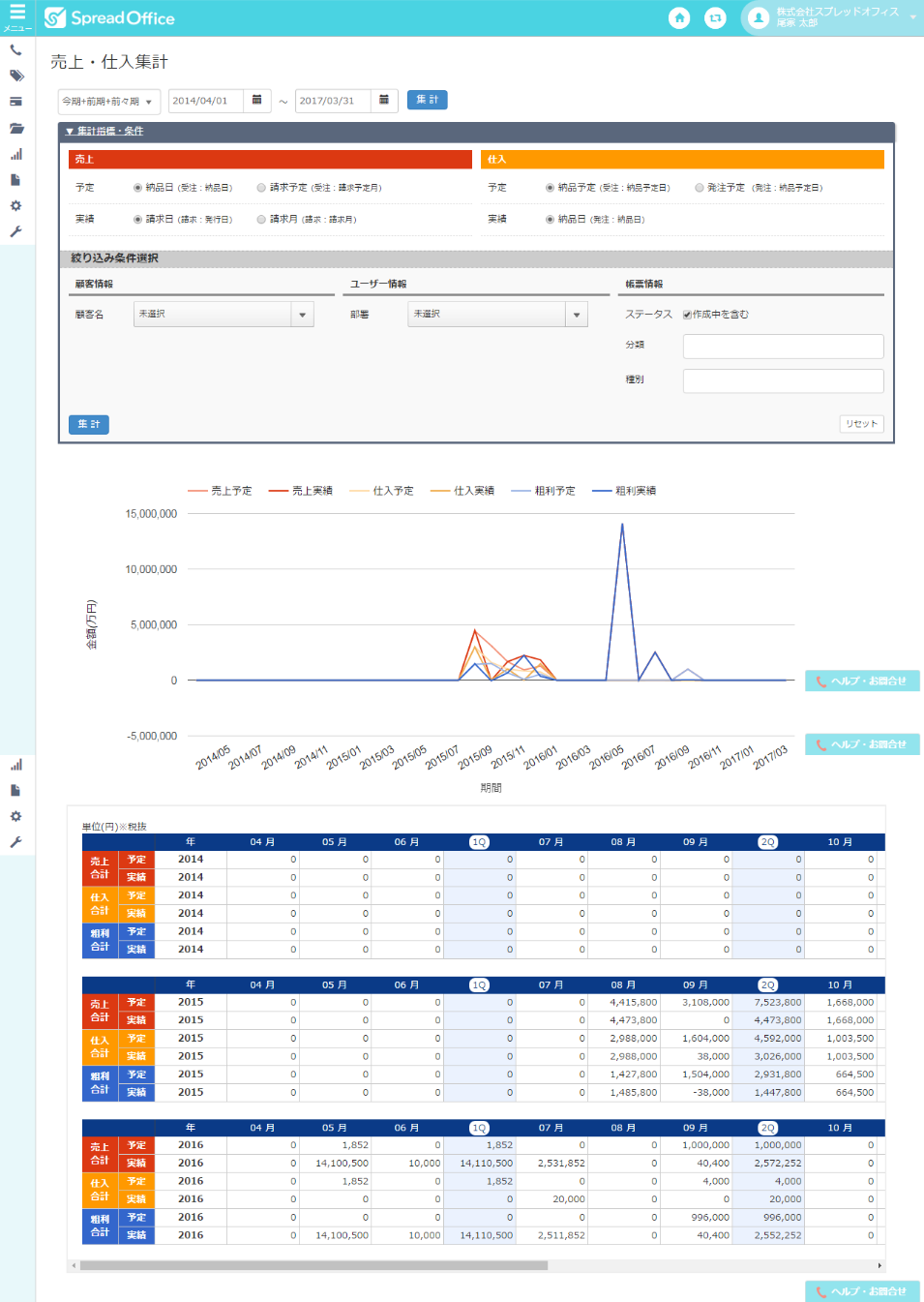Open the 今期+前期+前々期 period dropdown

(106, 102)
